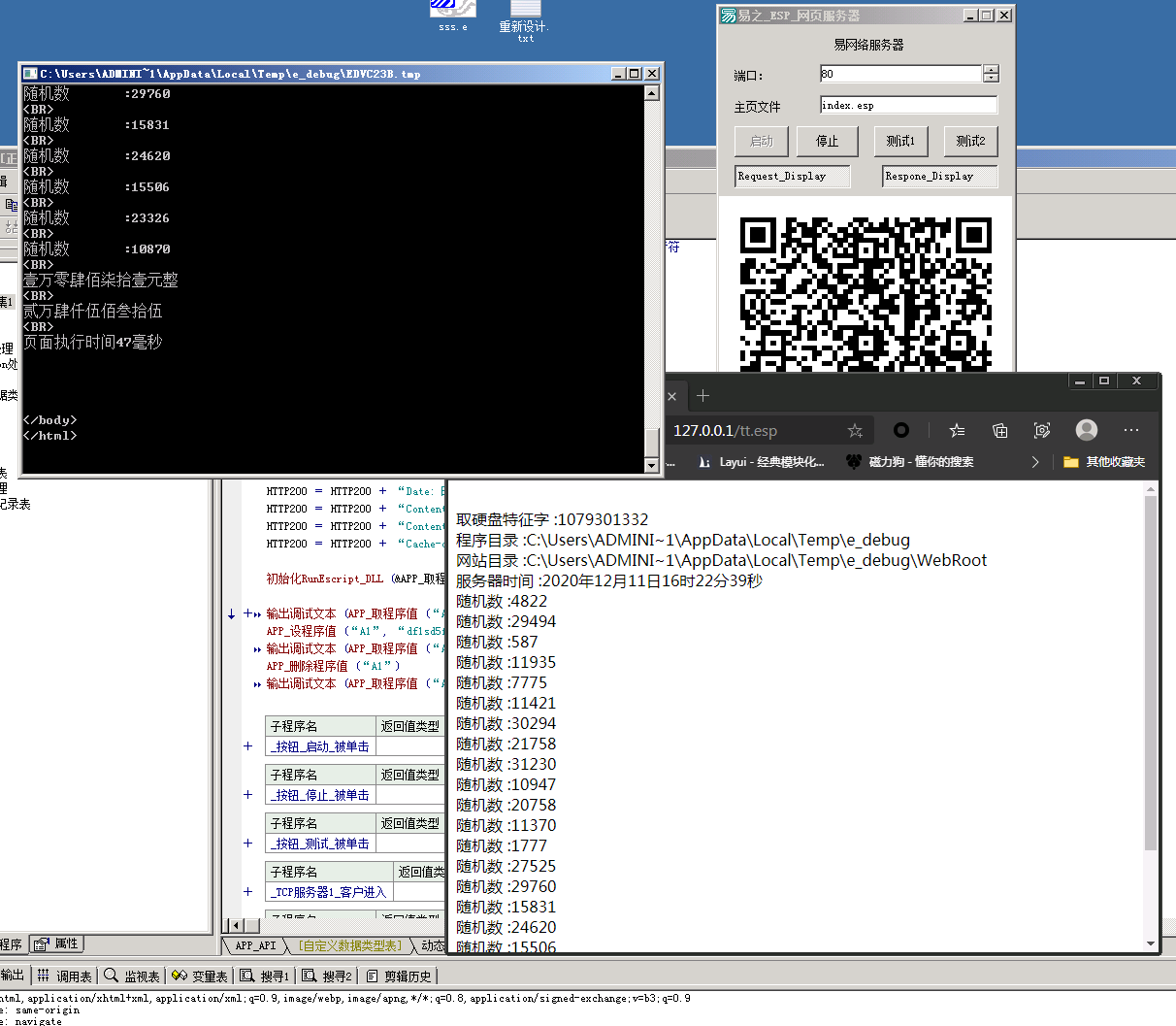This screenshot has width=1176, height=1026.
Task: Click the Request_Display button
Action: [x=793, y=176]
